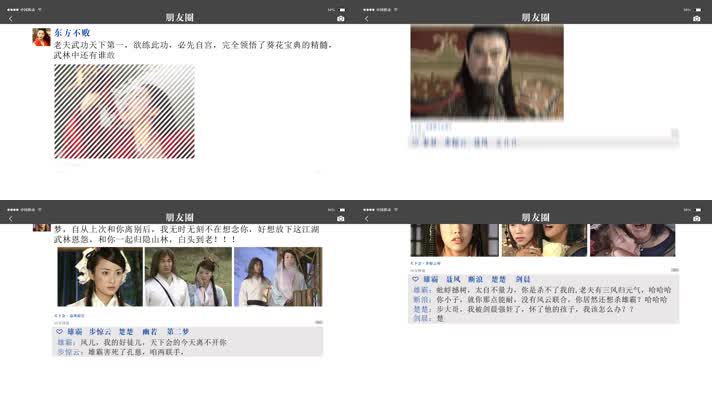View photo of woman held from behind
This screenshot has height=400, width=712.
click(x=544, y=240)
